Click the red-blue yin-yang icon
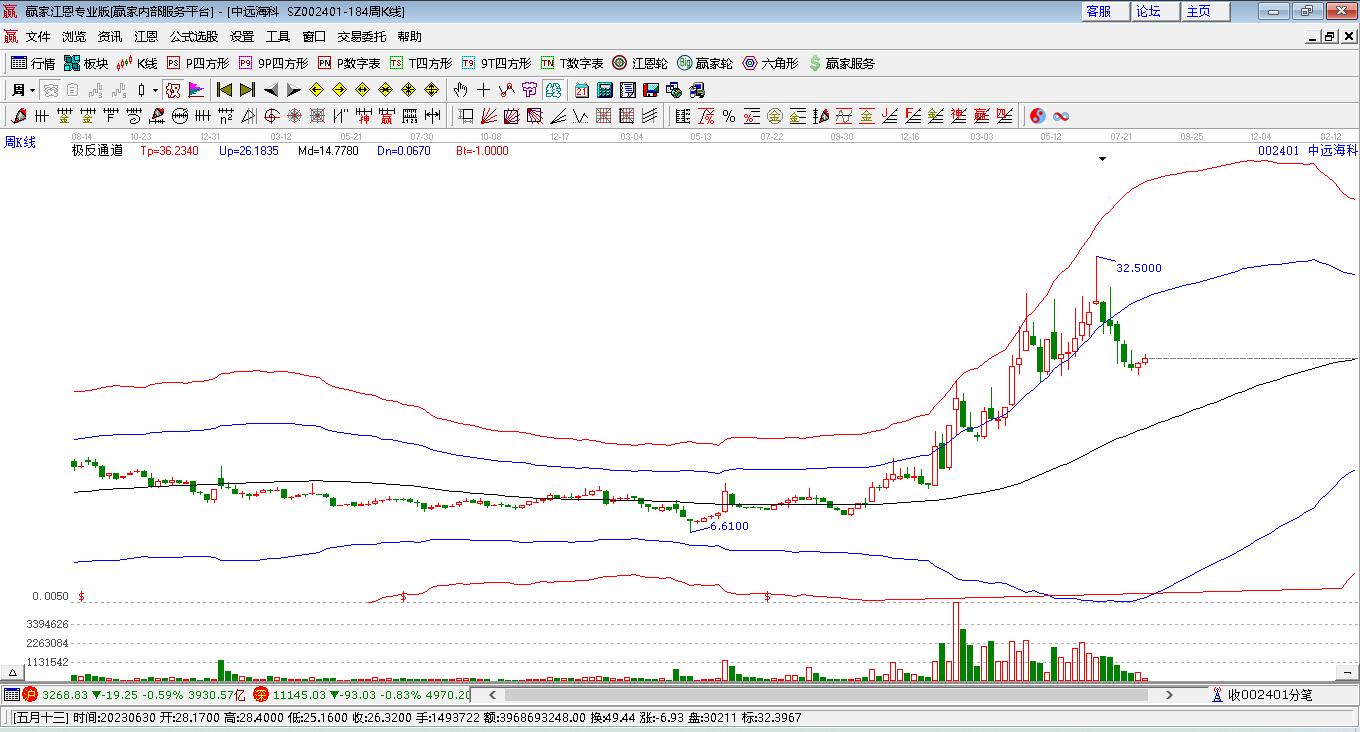The height and width of the screenshot is (732, 1360). (x=1038, y=116)
